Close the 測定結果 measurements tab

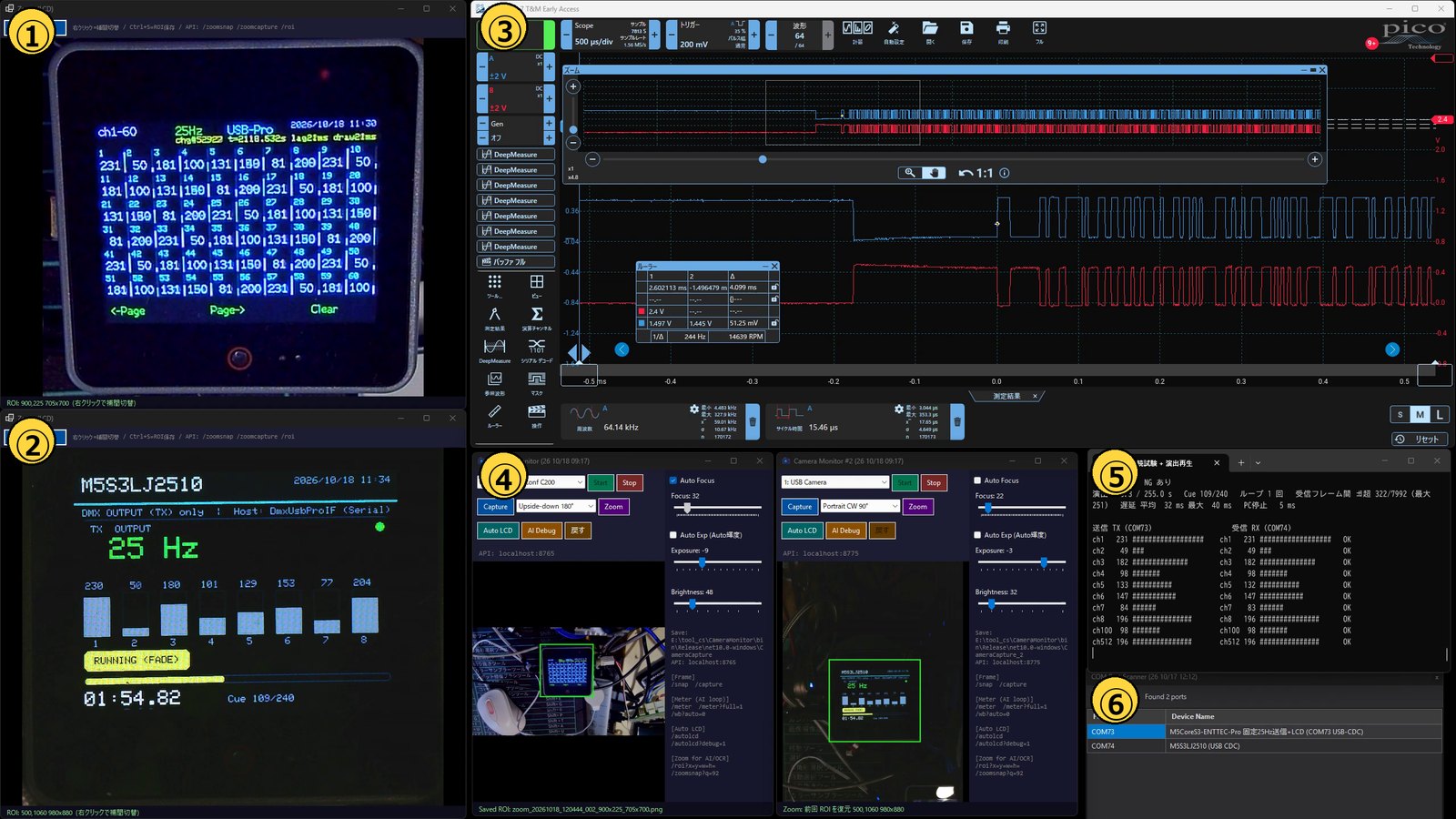click(x=1035, y=396)
